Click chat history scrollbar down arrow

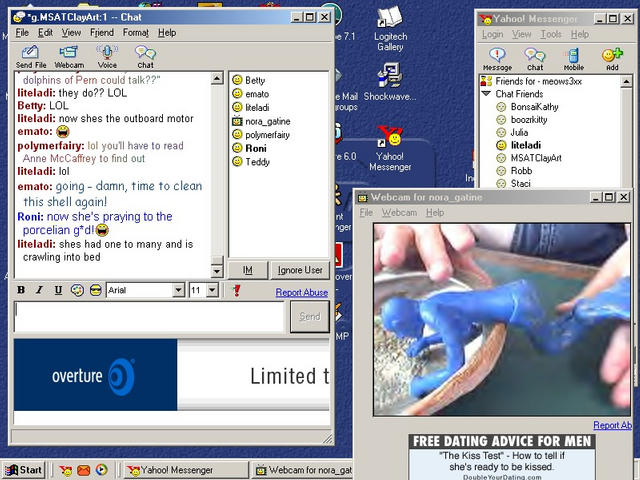[217, 271]
